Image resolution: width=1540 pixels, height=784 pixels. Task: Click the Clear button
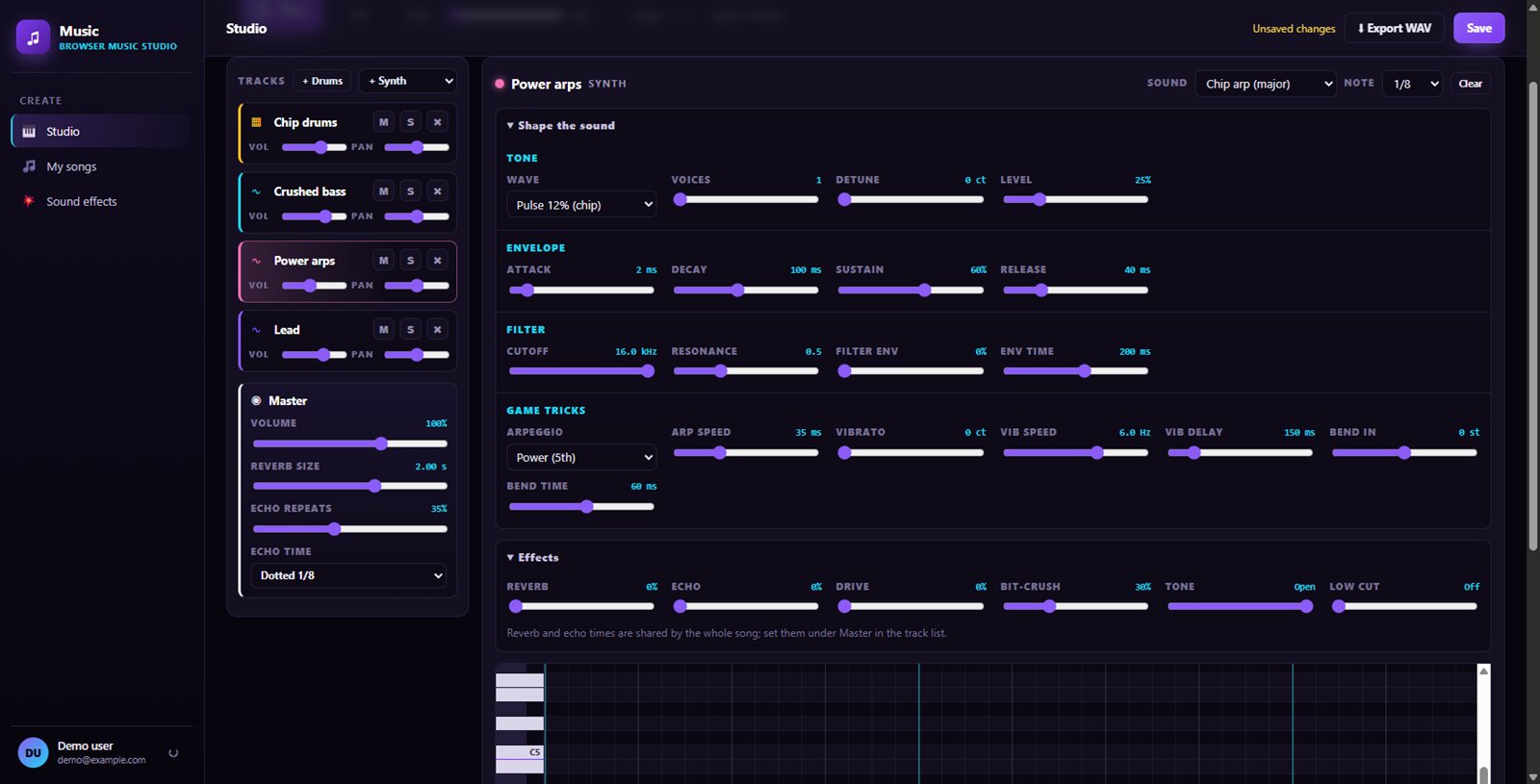(1471, 84)
